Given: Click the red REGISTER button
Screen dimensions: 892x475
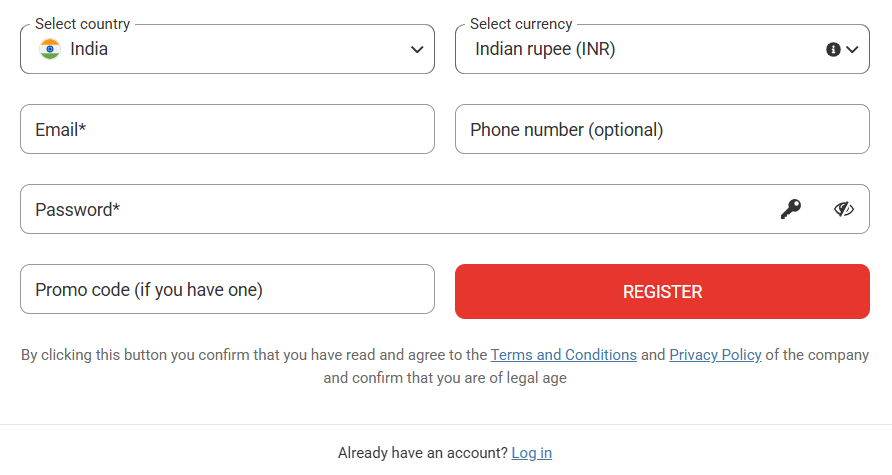Looking at the screenshot, I should pos(662,291).
